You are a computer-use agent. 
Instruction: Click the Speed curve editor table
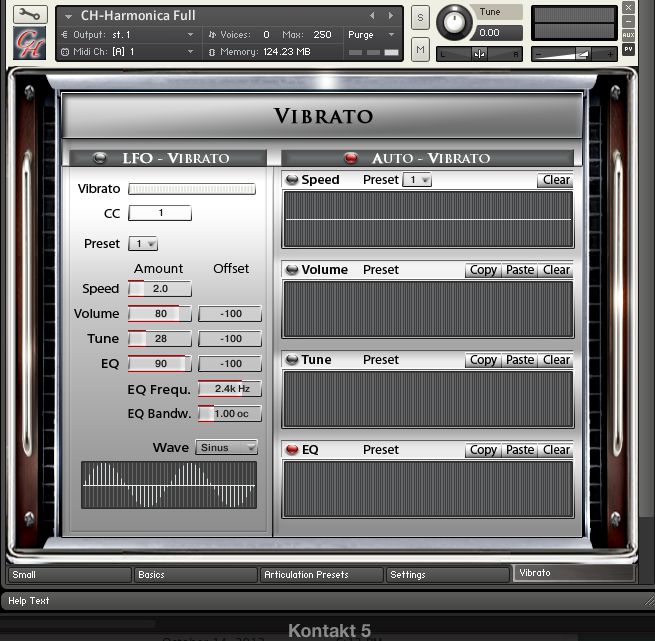[x=428, y=219]
